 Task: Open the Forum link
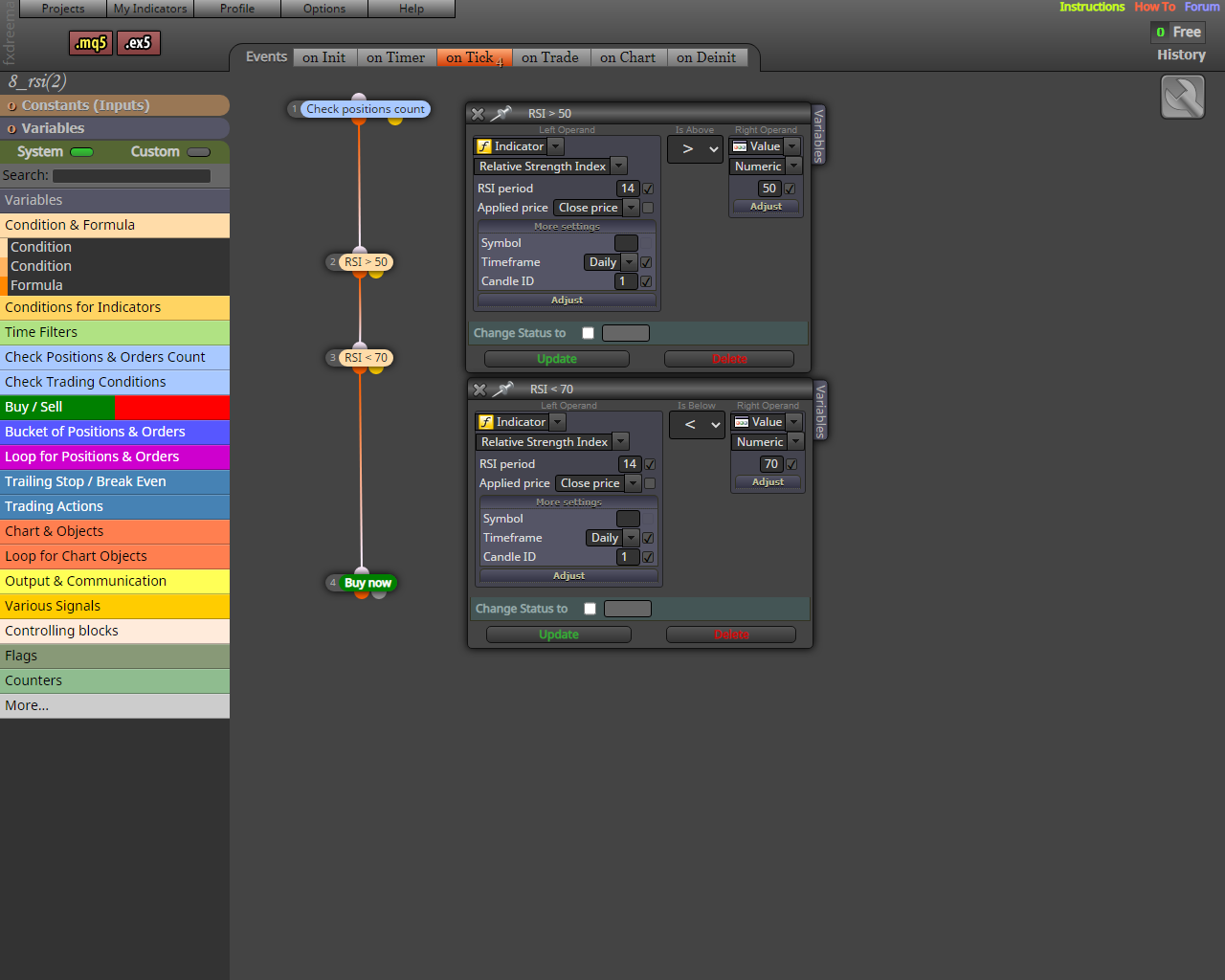tap(1202, 7)
